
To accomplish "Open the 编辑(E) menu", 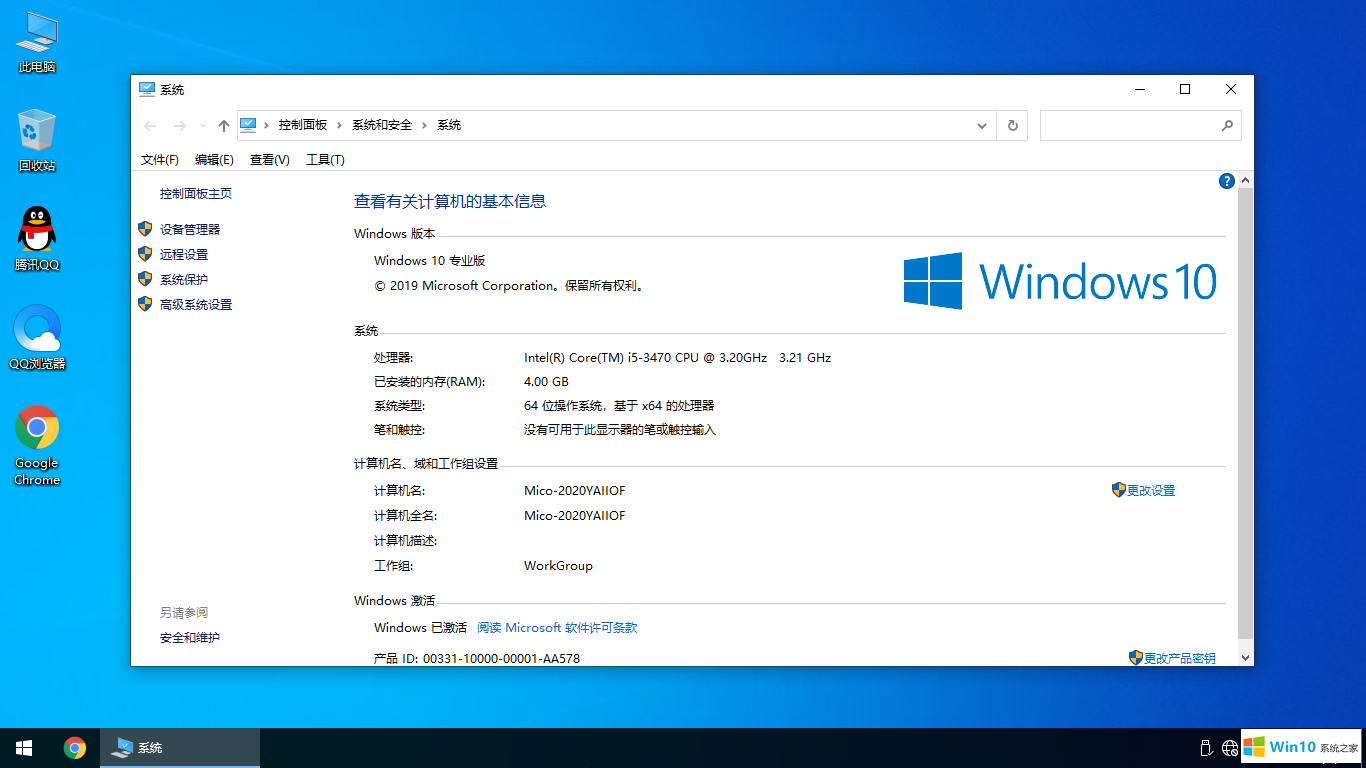I will (214, 160).
